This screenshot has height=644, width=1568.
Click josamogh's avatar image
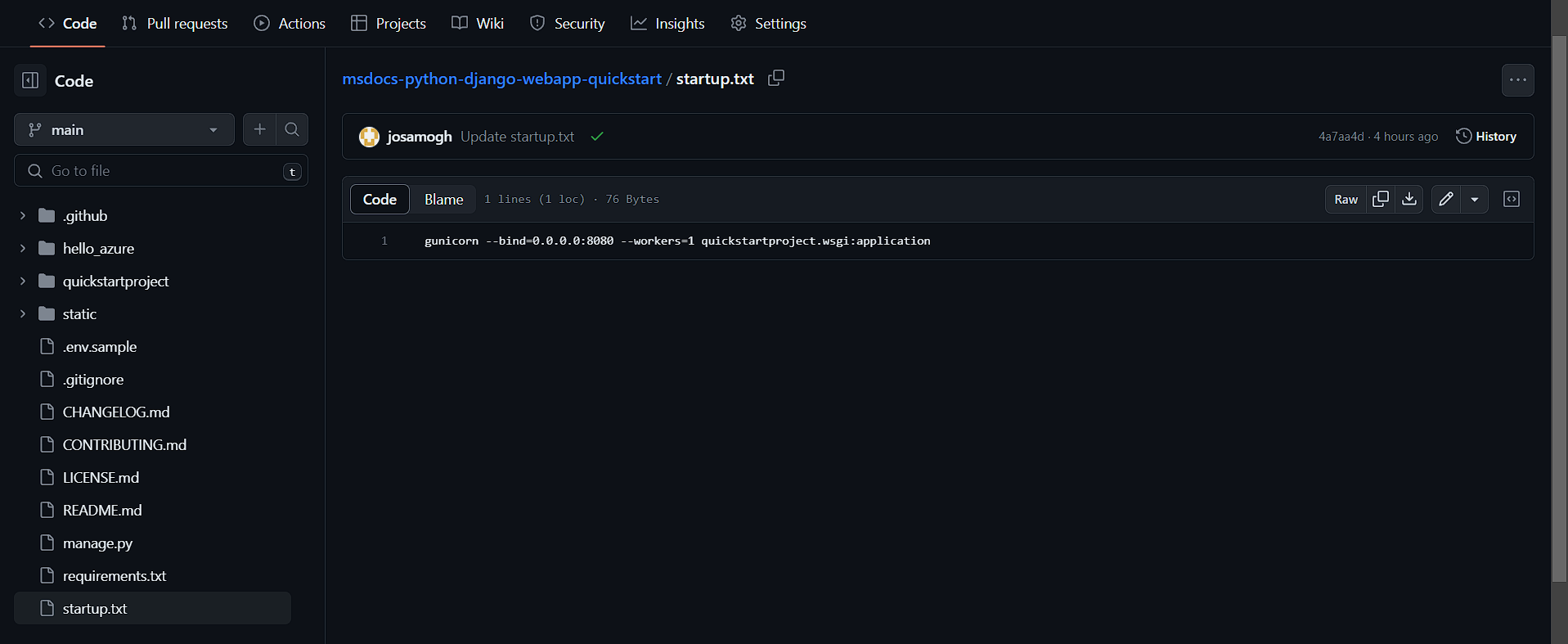[369, 137]
